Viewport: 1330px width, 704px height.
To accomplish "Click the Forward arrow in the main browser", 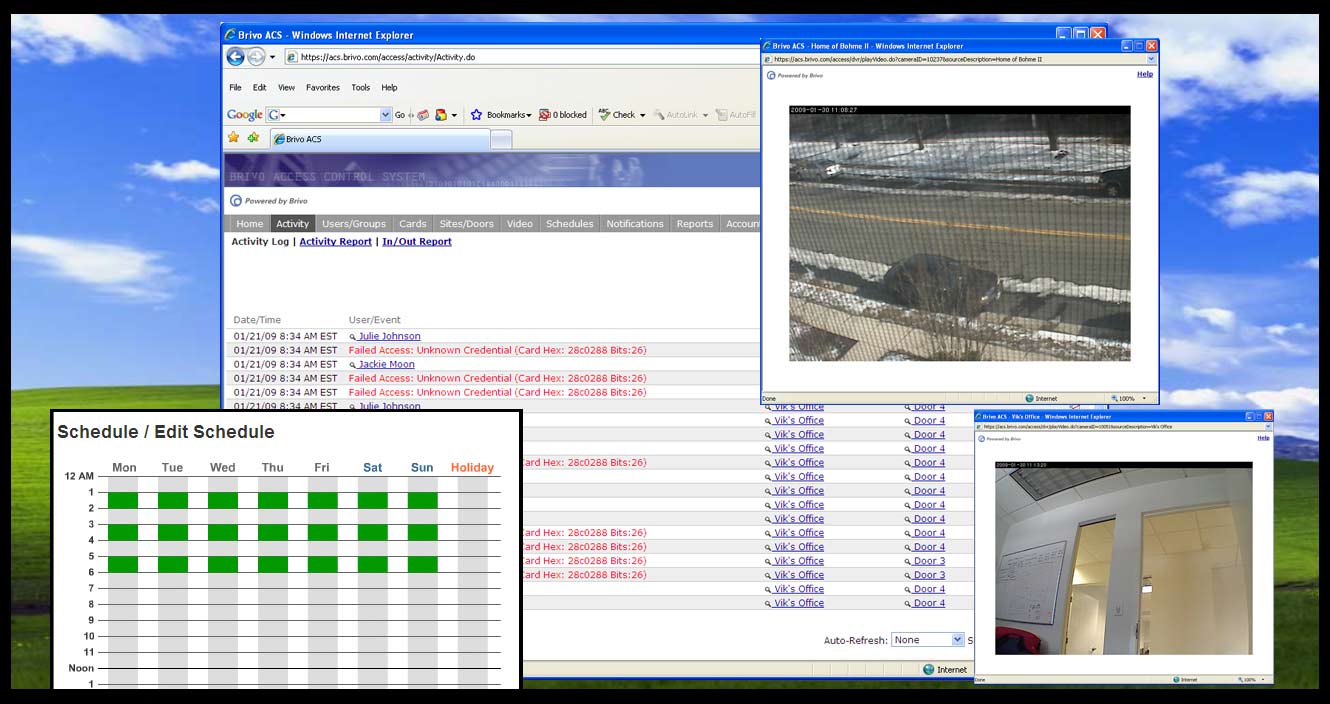I will click(256, 57).
